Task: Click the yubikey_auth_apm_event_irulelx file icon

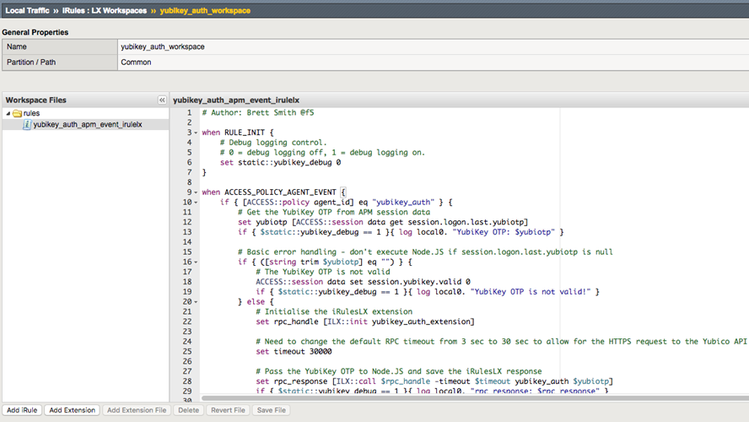Action: click(x=27, y=125)
